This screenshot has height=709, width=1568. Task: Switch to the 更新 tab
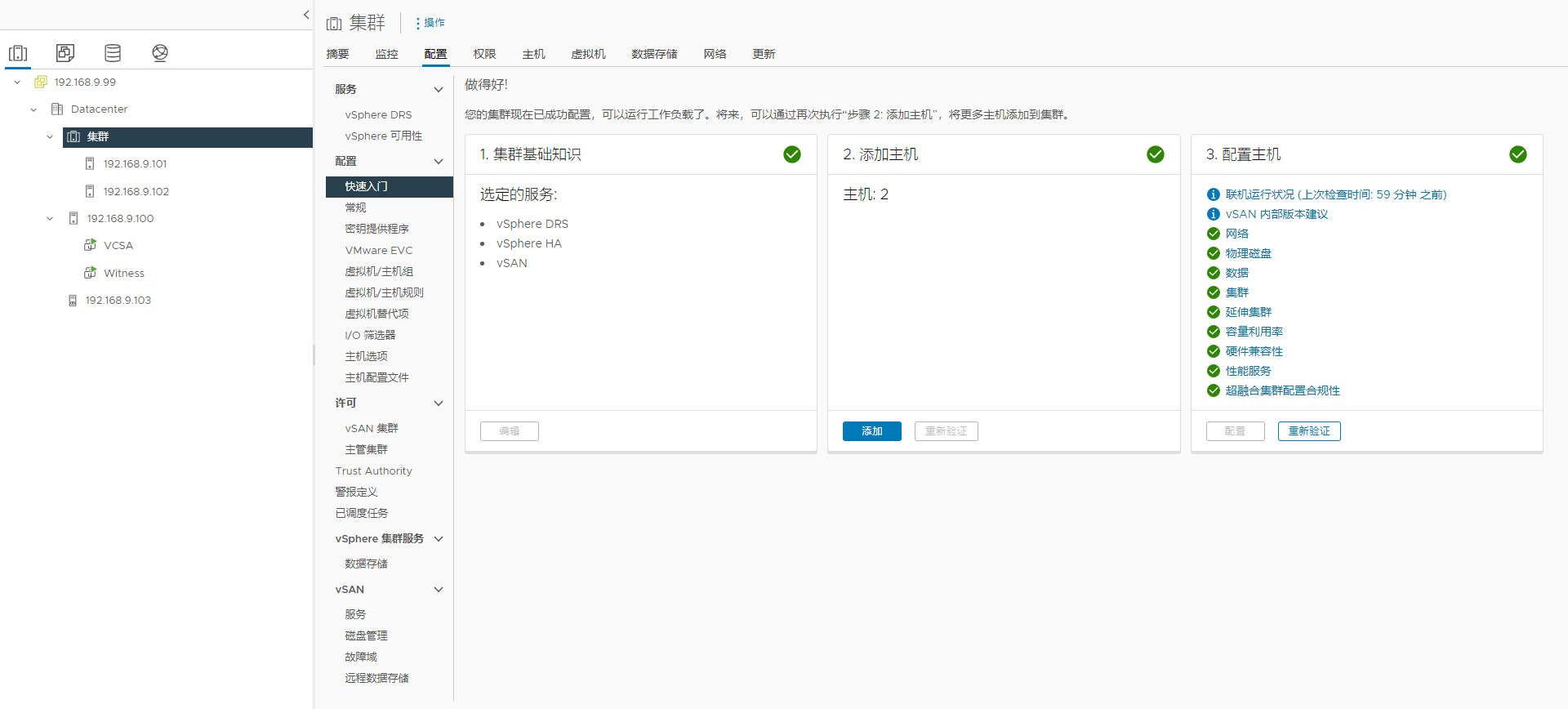coord(764,54)
